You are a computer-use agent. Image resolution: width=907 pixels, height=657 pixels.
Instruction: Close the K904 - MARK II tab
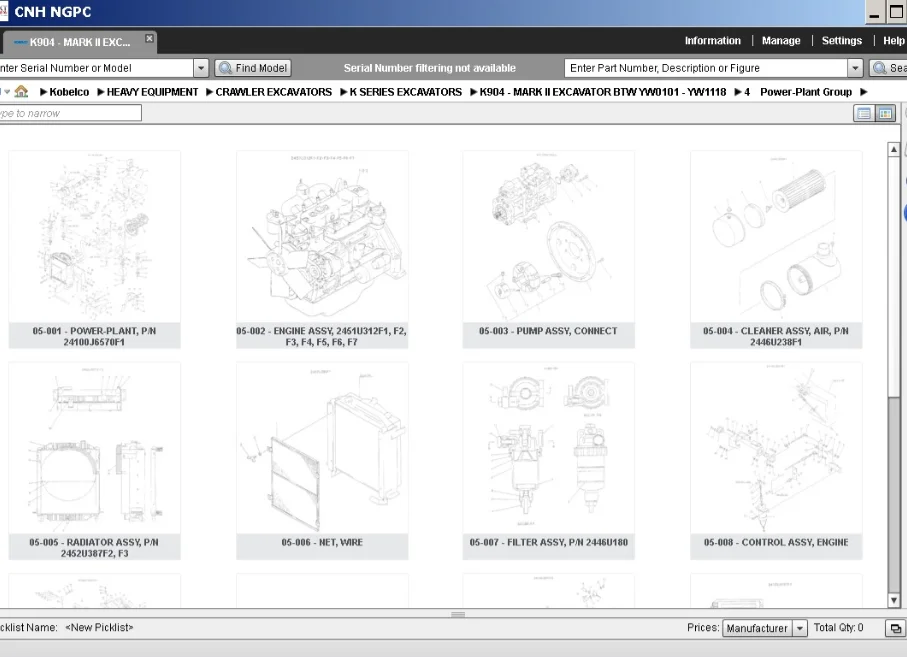[x=150, y=39]
